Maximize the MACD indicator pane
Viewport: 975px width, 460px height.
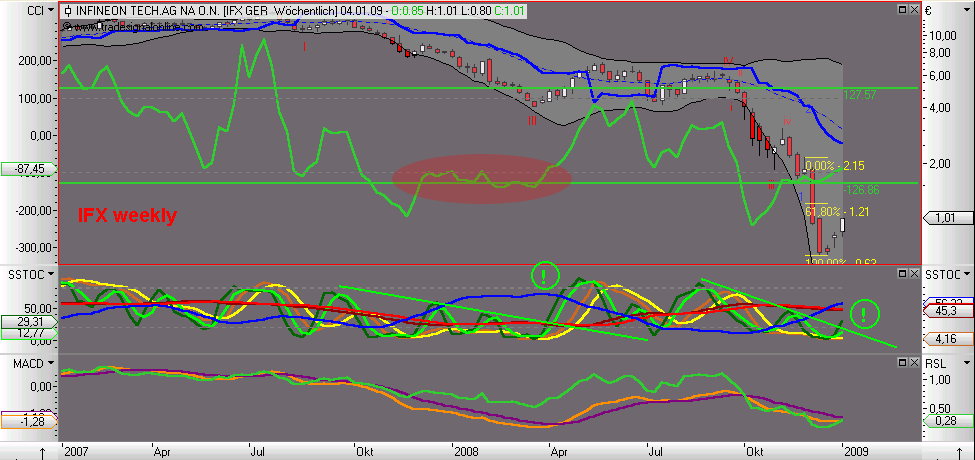tap(902, 362)
